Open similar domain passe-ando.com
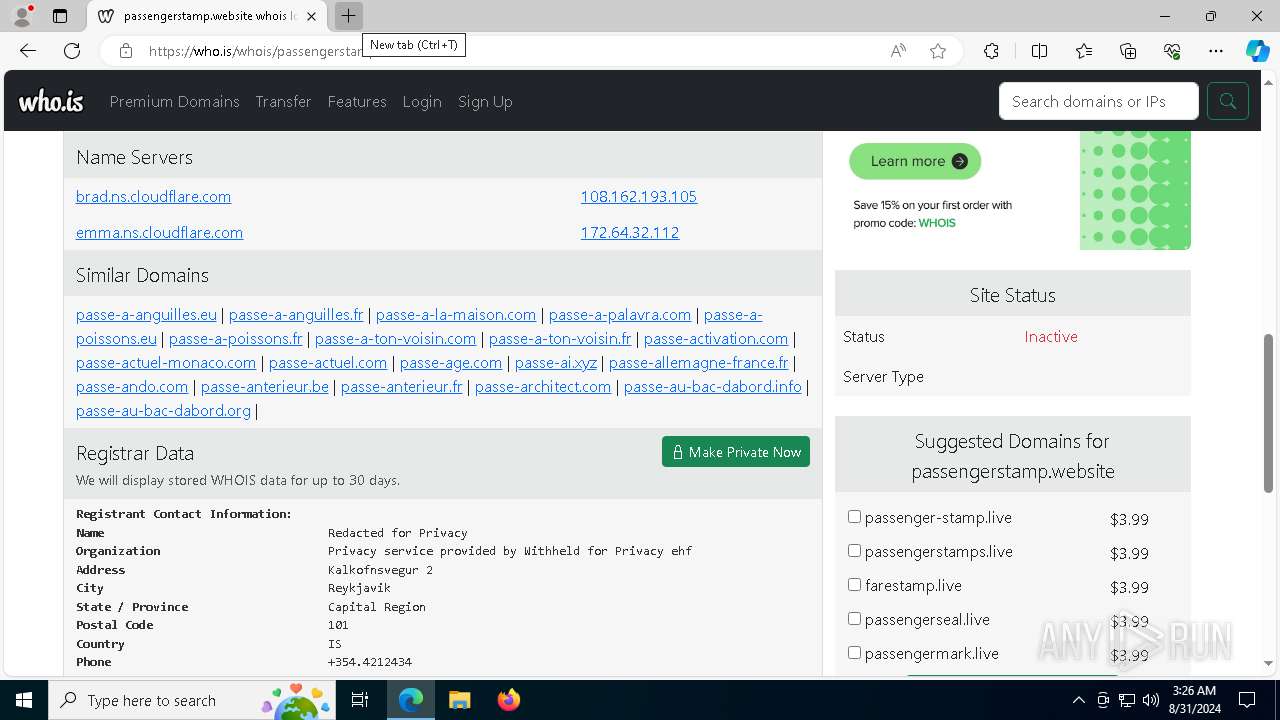 132,387
